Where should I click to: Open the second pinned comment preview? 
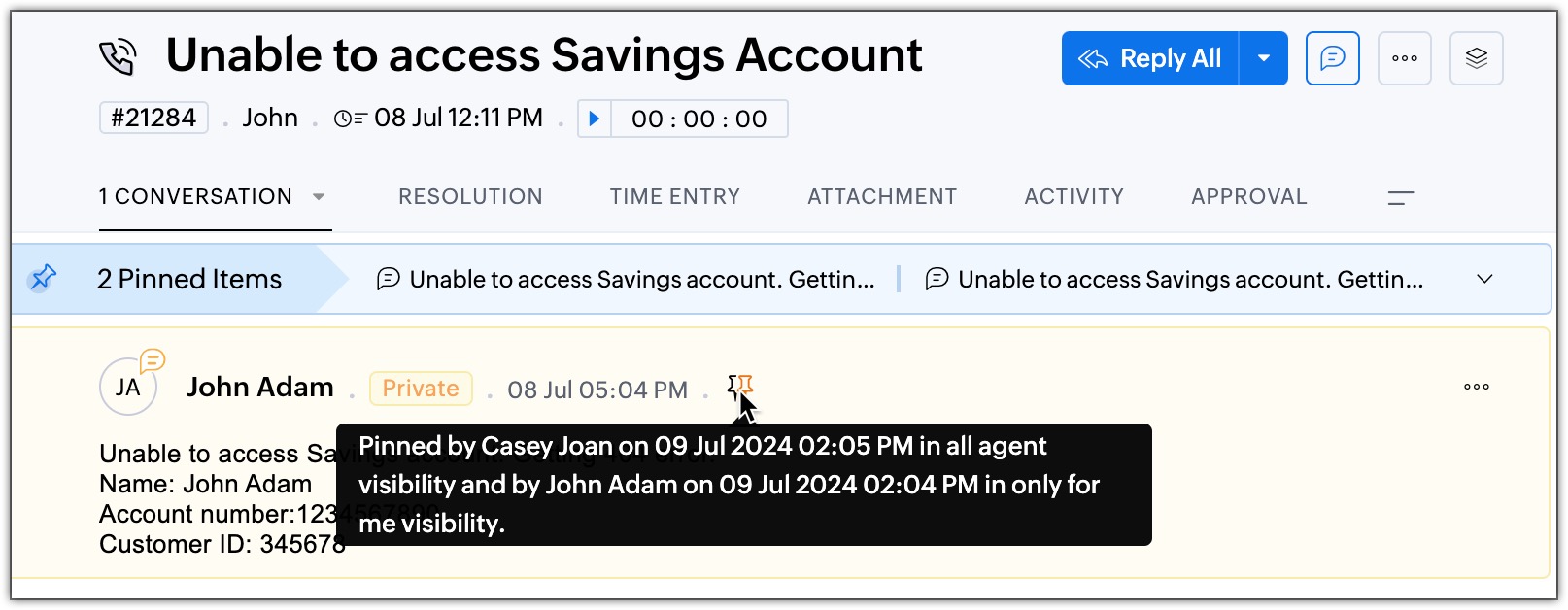tap(1174, 280)
